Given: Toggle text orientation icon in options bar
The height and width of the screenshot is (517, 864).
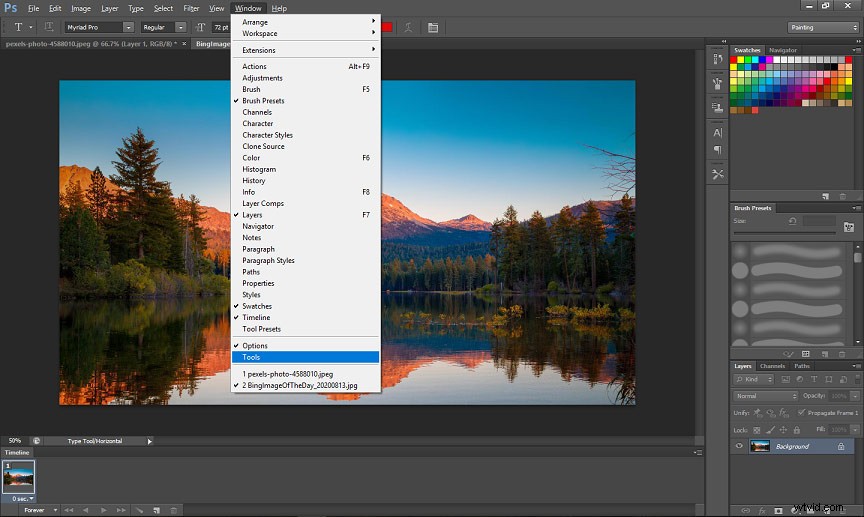Looking at the screenshot, I should (49, 27).
